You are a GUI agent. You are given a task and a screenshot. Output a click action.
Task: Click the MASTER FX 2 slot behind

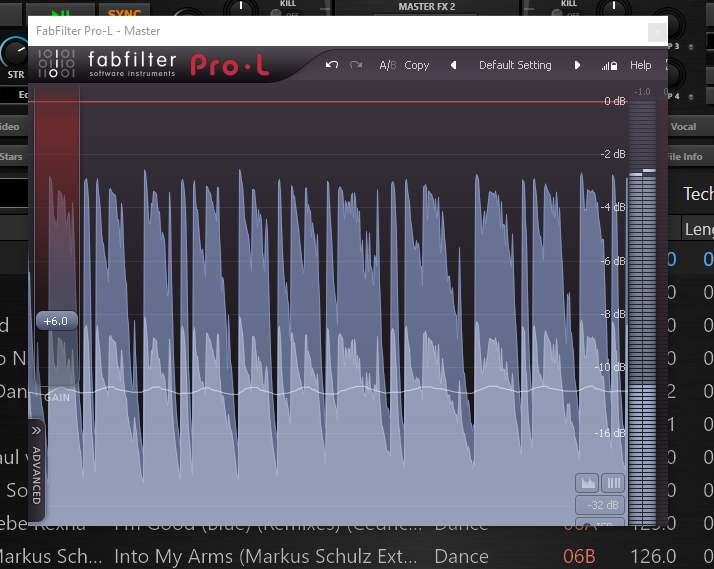point(427,7)
